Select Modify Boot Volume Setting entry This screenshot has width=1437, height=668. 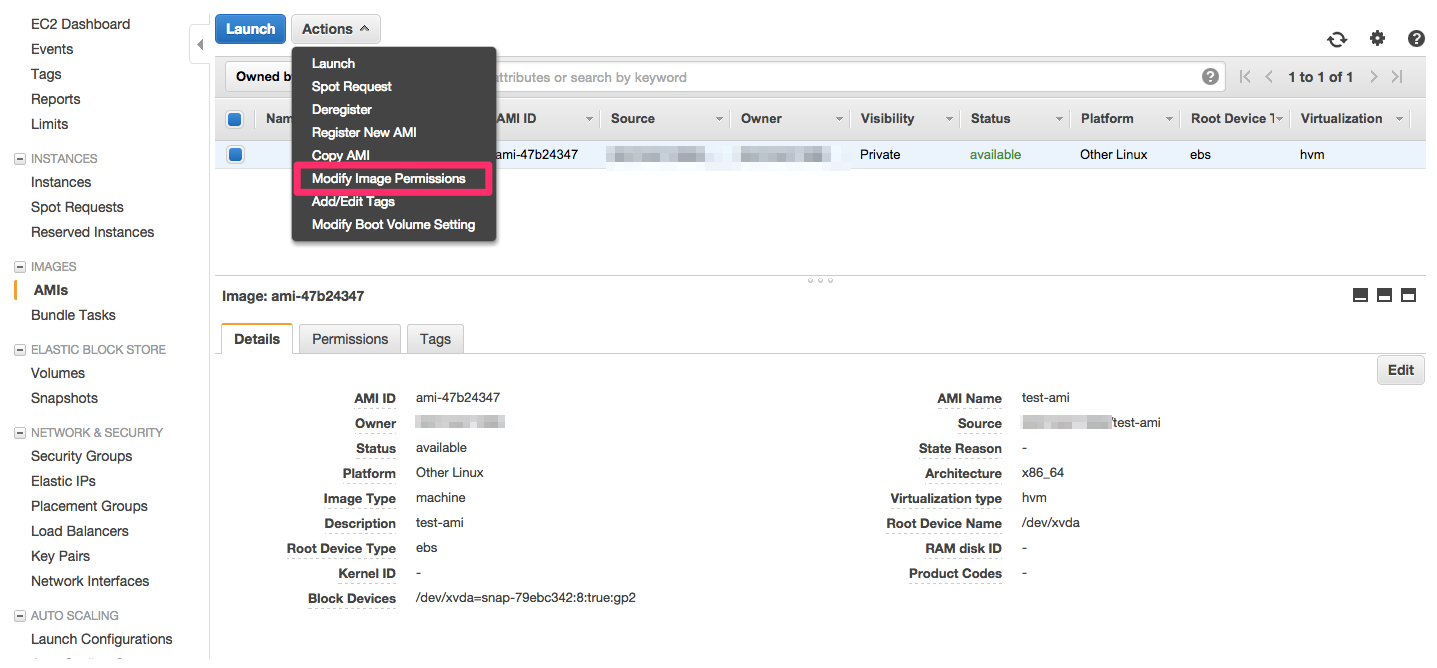pyautogui.click(x=394, y=224)
